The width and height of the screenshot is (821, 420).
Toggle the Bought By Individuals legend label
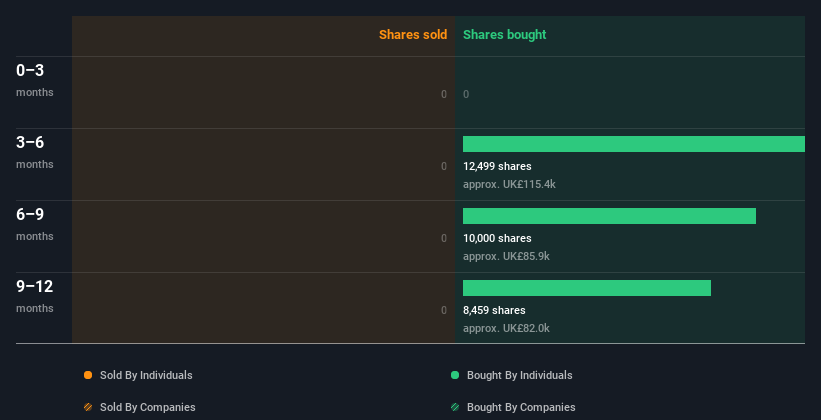519,375
